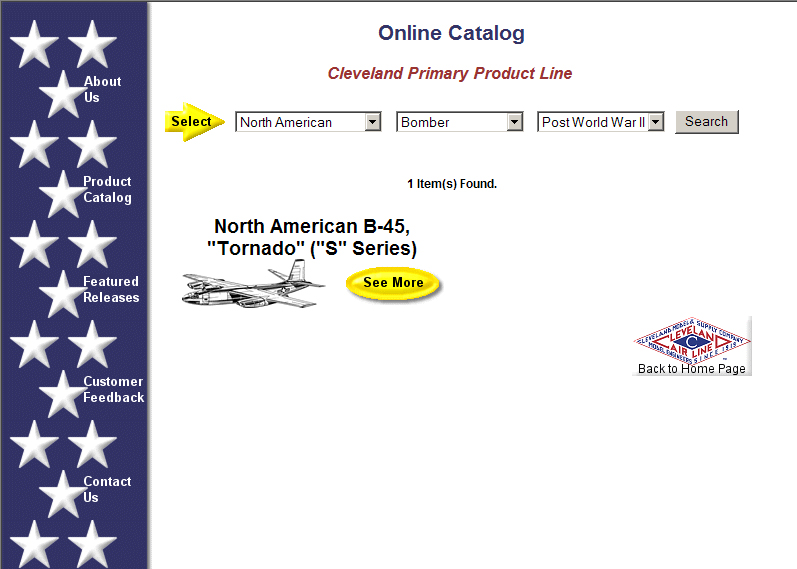Viewport: 797px width, 569px height.
Task: Click the star icon beside Product Catalog
Action: [x=60, y=194]
